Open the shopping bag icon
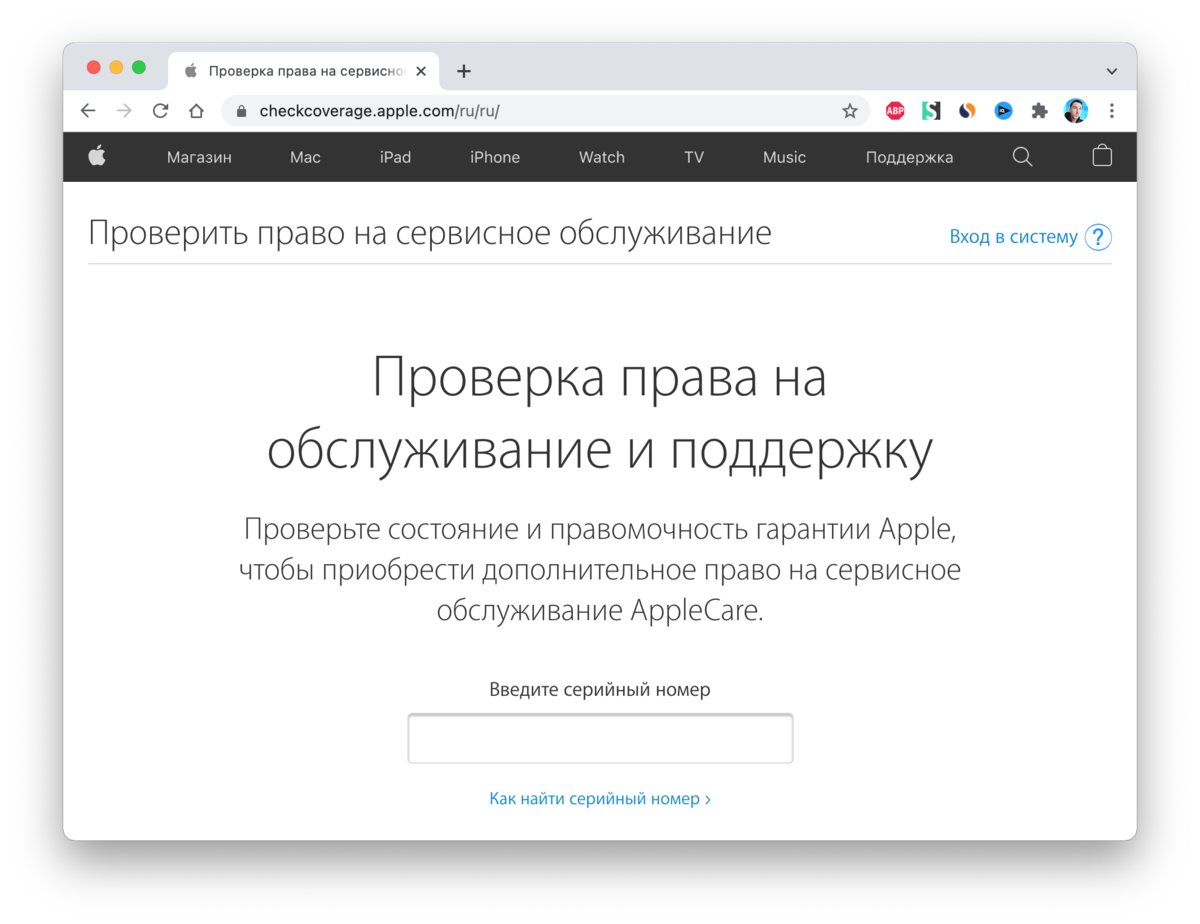This screenshot has height=924, width=1200. pyautogui.click(x=1102, y=156)
